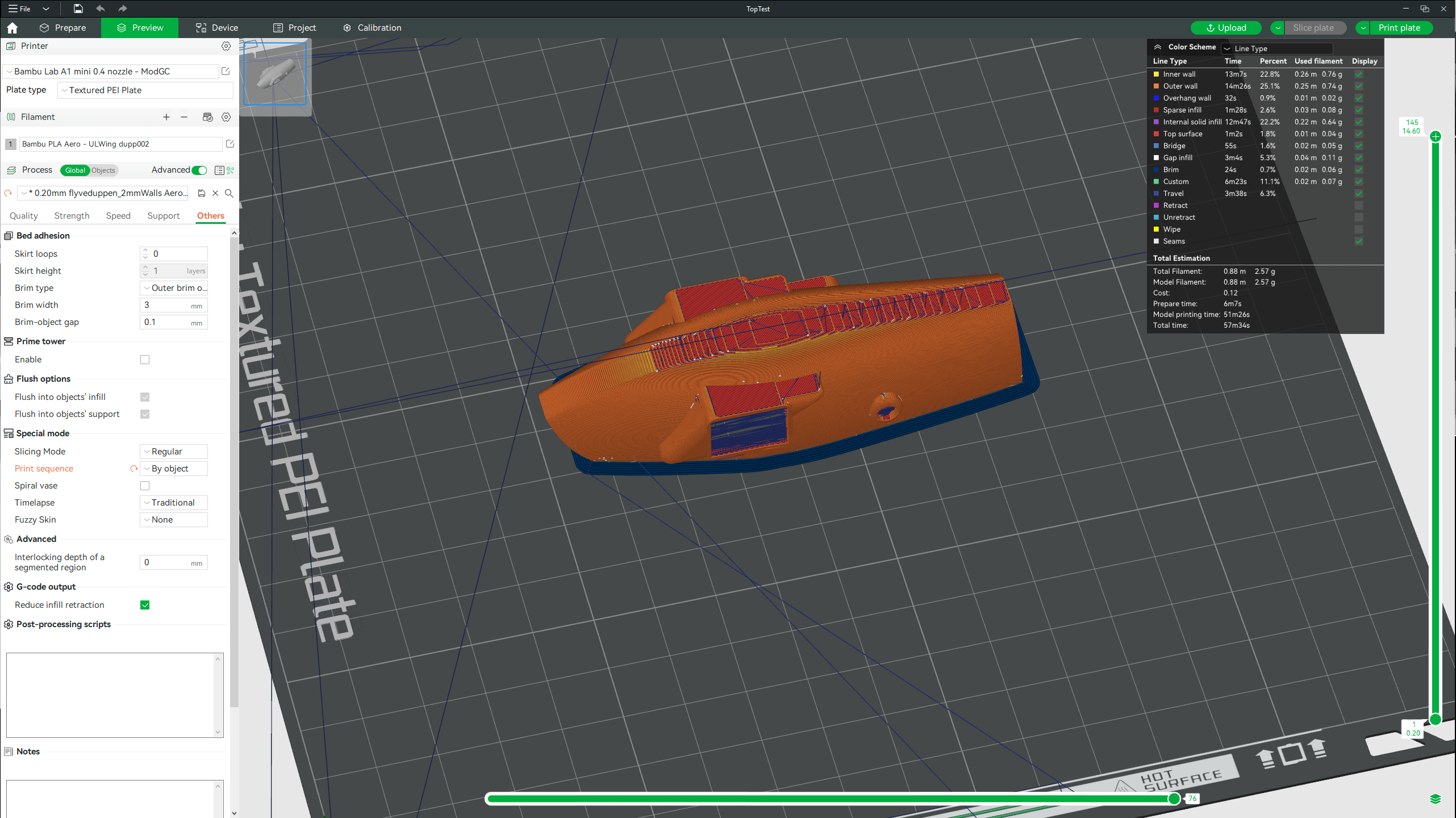Switch to the Strength tab
The width and height of the screenshot is (1456, 818).
point(72,216)
